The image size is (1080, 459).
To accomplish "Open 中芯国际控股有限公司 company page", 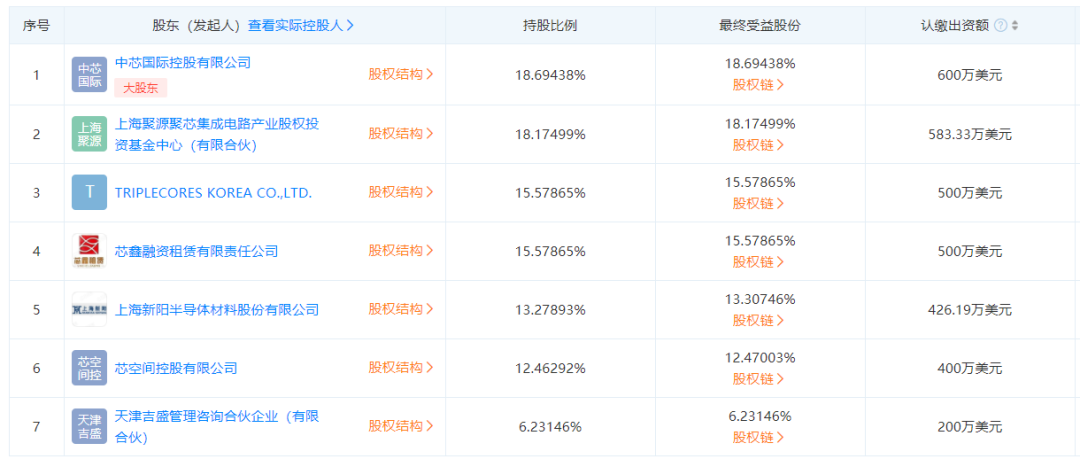I will click(x=183, y=63).
